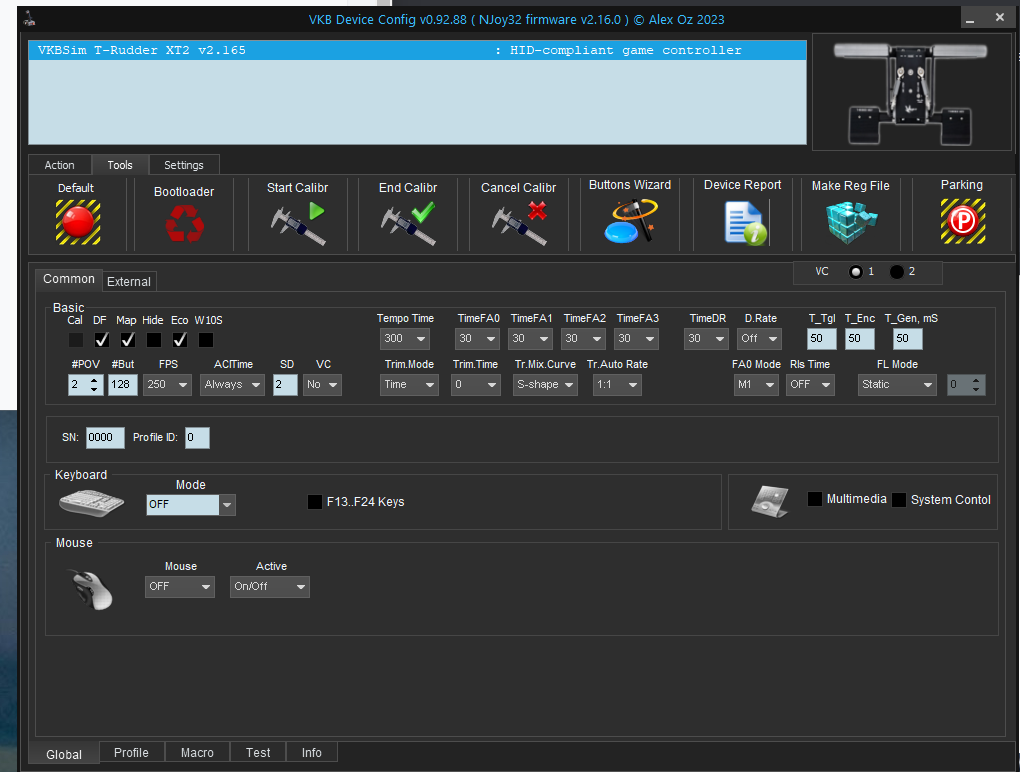Click the SN input field
Image resolution: width=1020 pixels, height=772 pixels.
(x=105, y=438)
